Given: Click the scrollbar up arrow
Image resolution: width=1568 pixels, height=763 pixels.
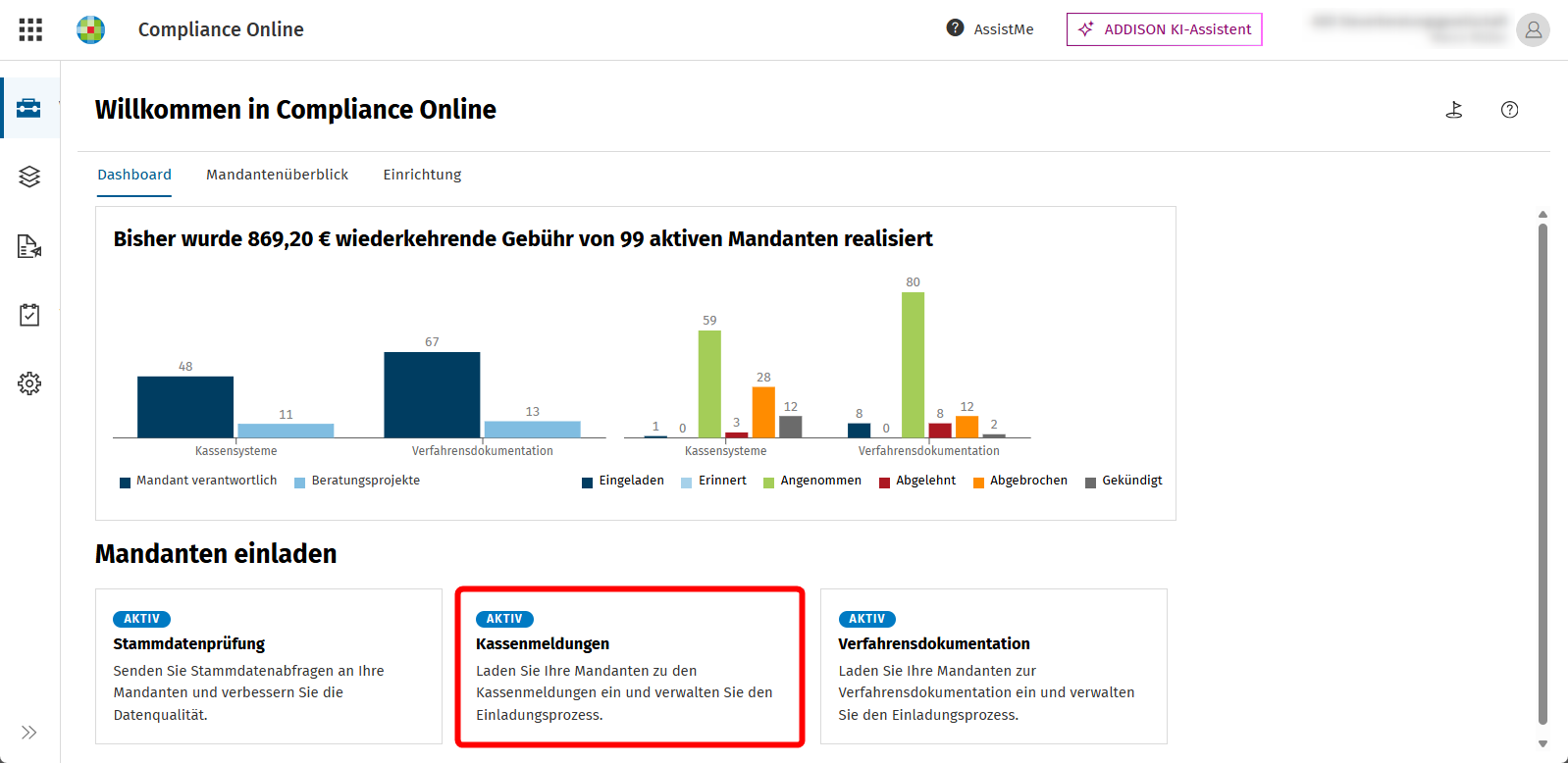Looking at the screenshot, I should coord(1542,214).
